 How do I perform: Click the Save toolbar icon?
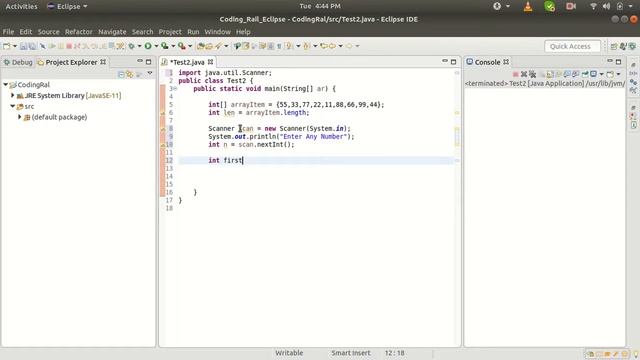(23, 46)
